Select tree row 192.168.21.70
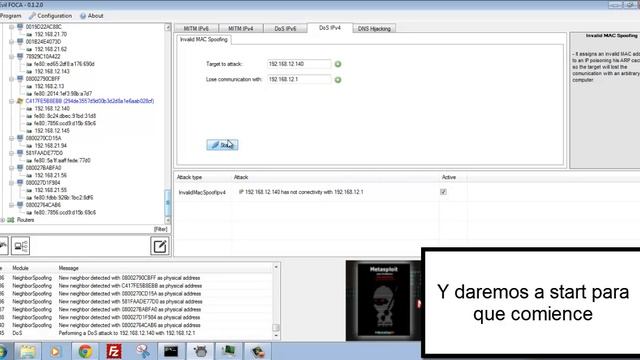The image size is (640, 360). [51, 34]
